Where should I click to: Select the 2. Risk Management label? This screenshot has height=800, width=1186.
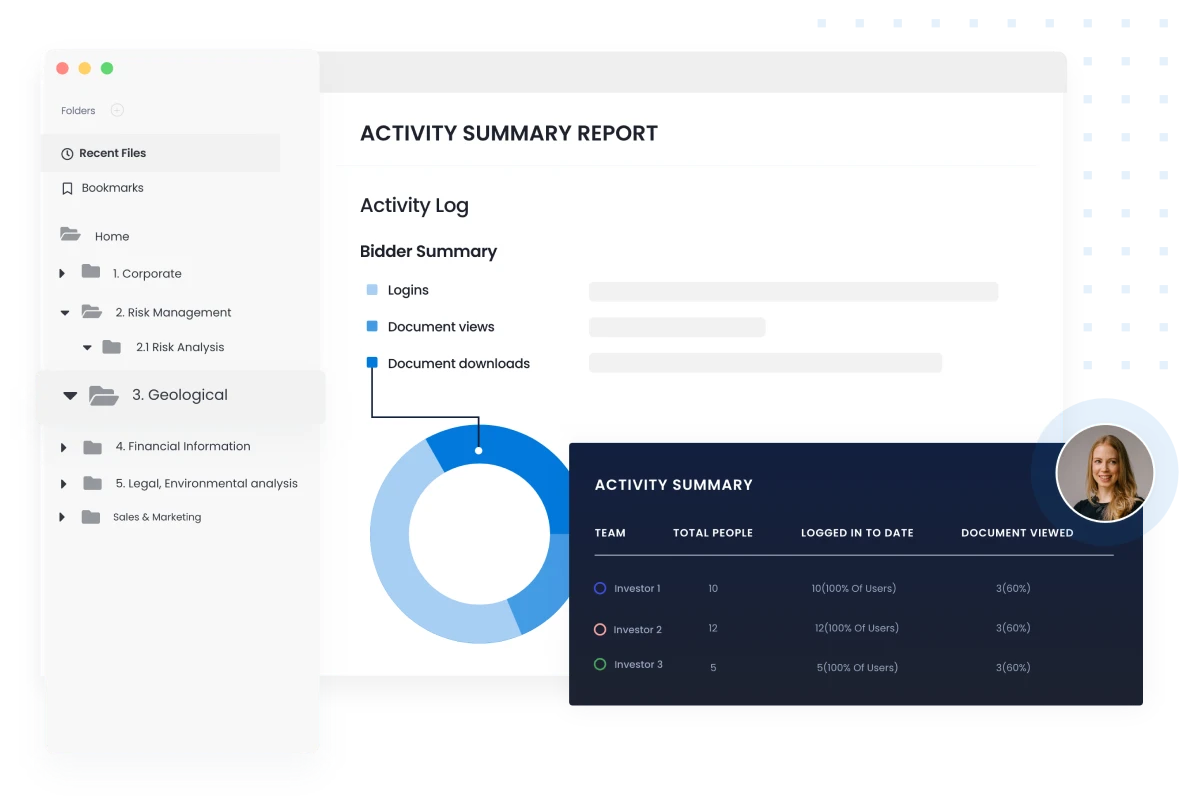tap(173, 312)
